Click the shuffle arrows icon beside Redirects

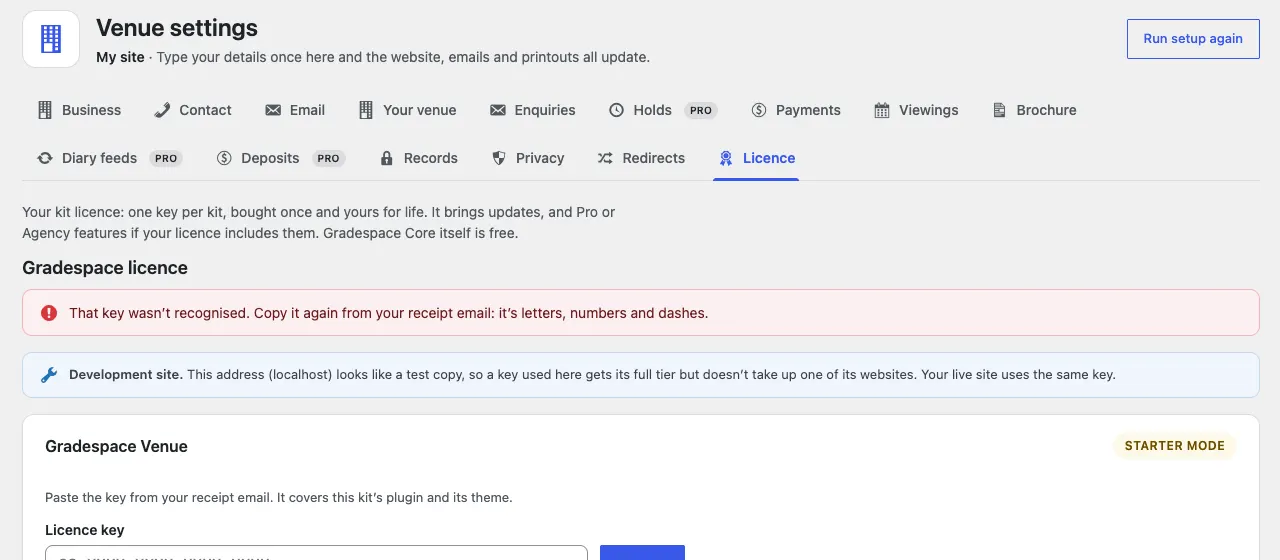click(606, 158)
